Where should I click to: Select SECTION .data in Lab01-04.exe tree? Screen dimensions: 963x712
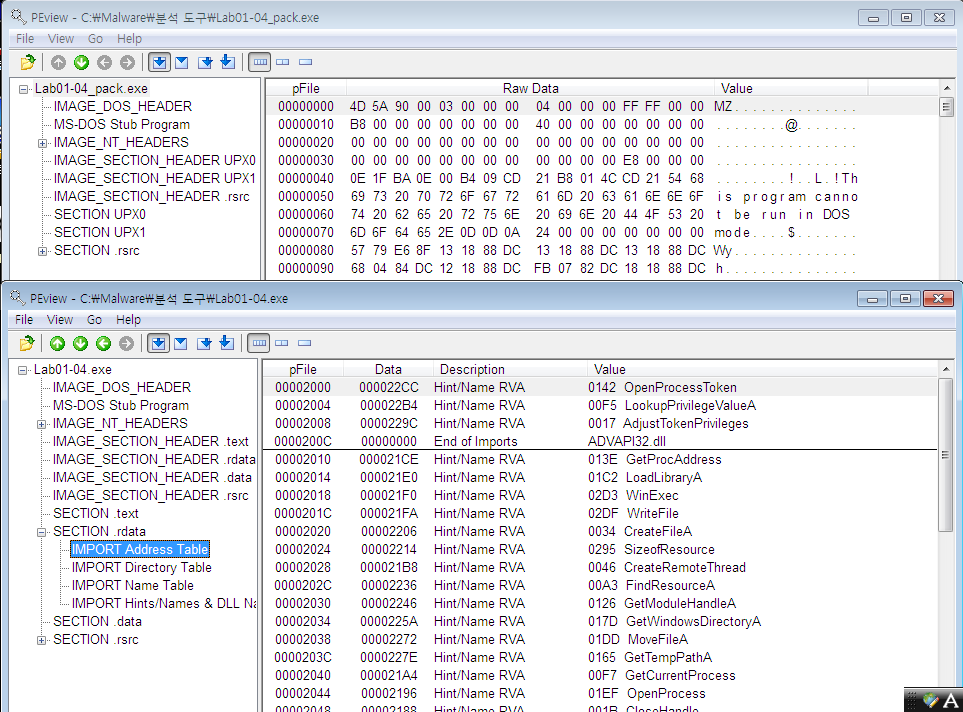pos(97,622)
